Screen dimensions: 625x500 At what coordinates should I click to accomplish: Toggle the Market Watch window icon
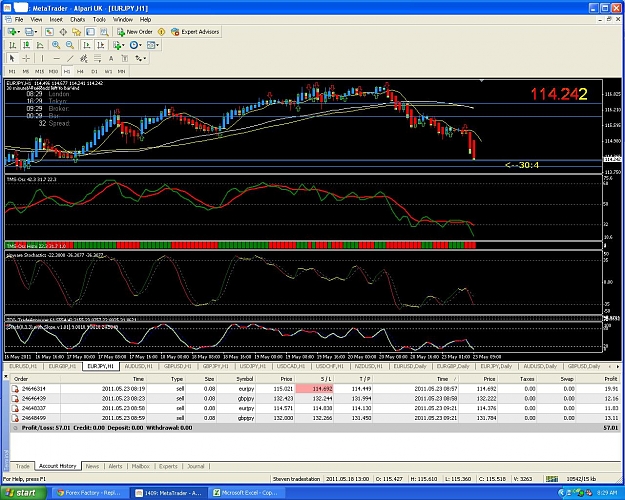point(49,31)
